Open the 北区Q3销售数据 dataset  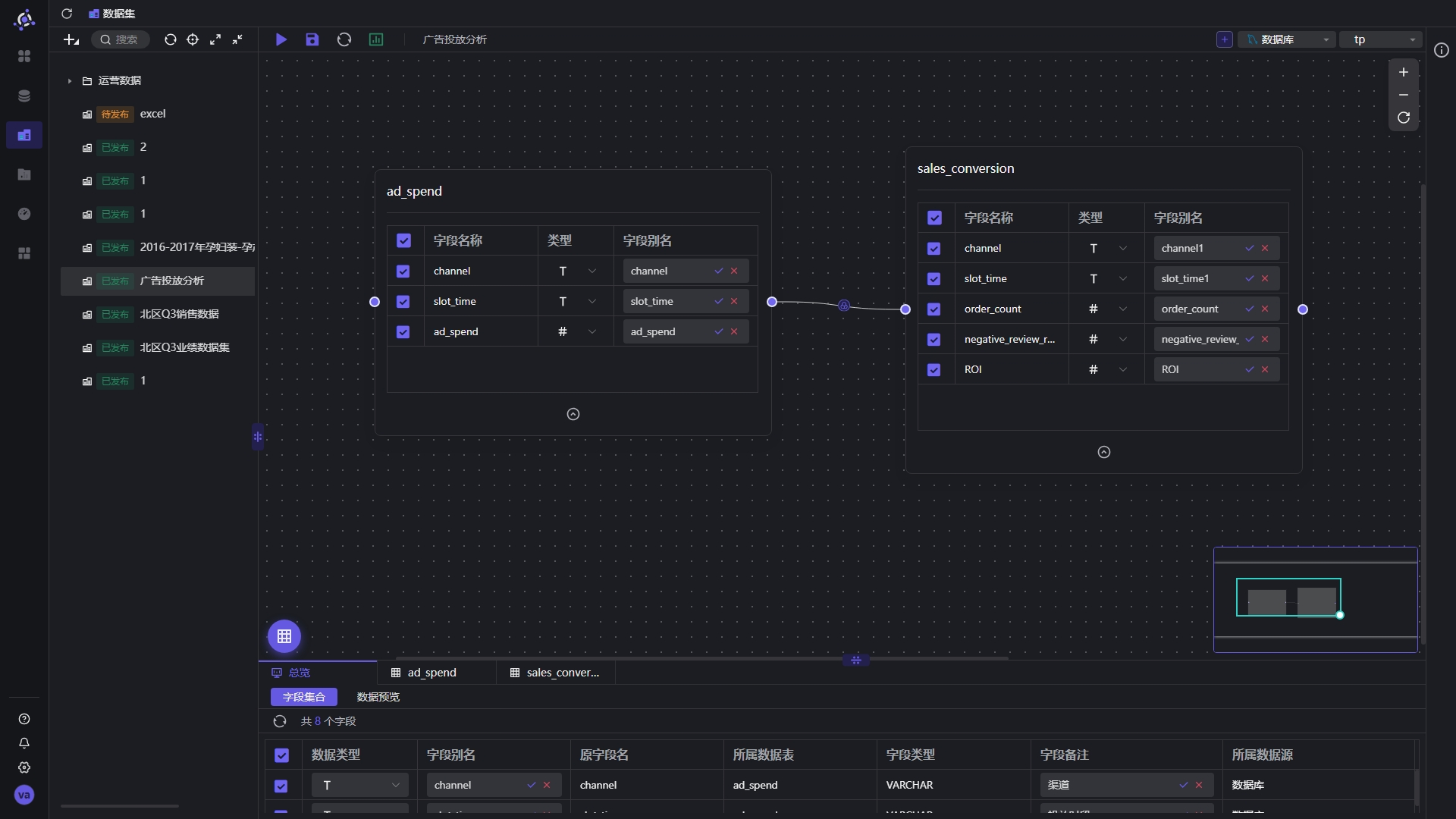click(158, 314)
